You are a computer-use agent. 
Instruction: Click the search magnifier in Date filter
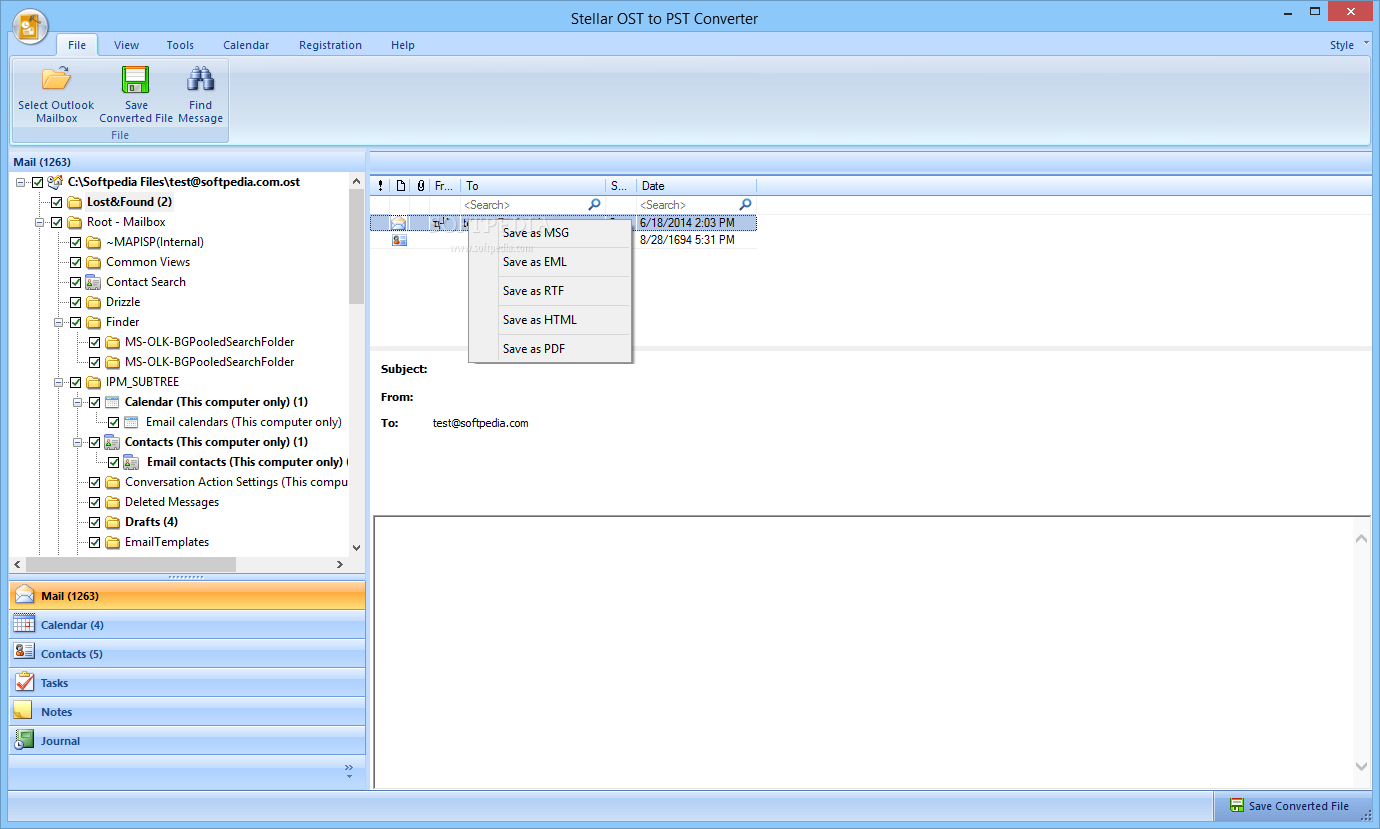745,204
